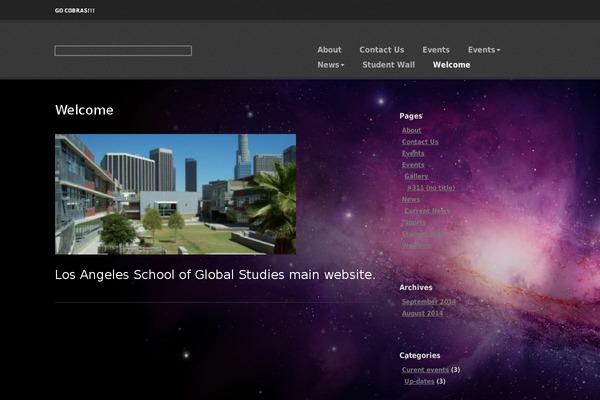Open the August 2014 archive
600x400 pixels.
(x=422, y=313)
